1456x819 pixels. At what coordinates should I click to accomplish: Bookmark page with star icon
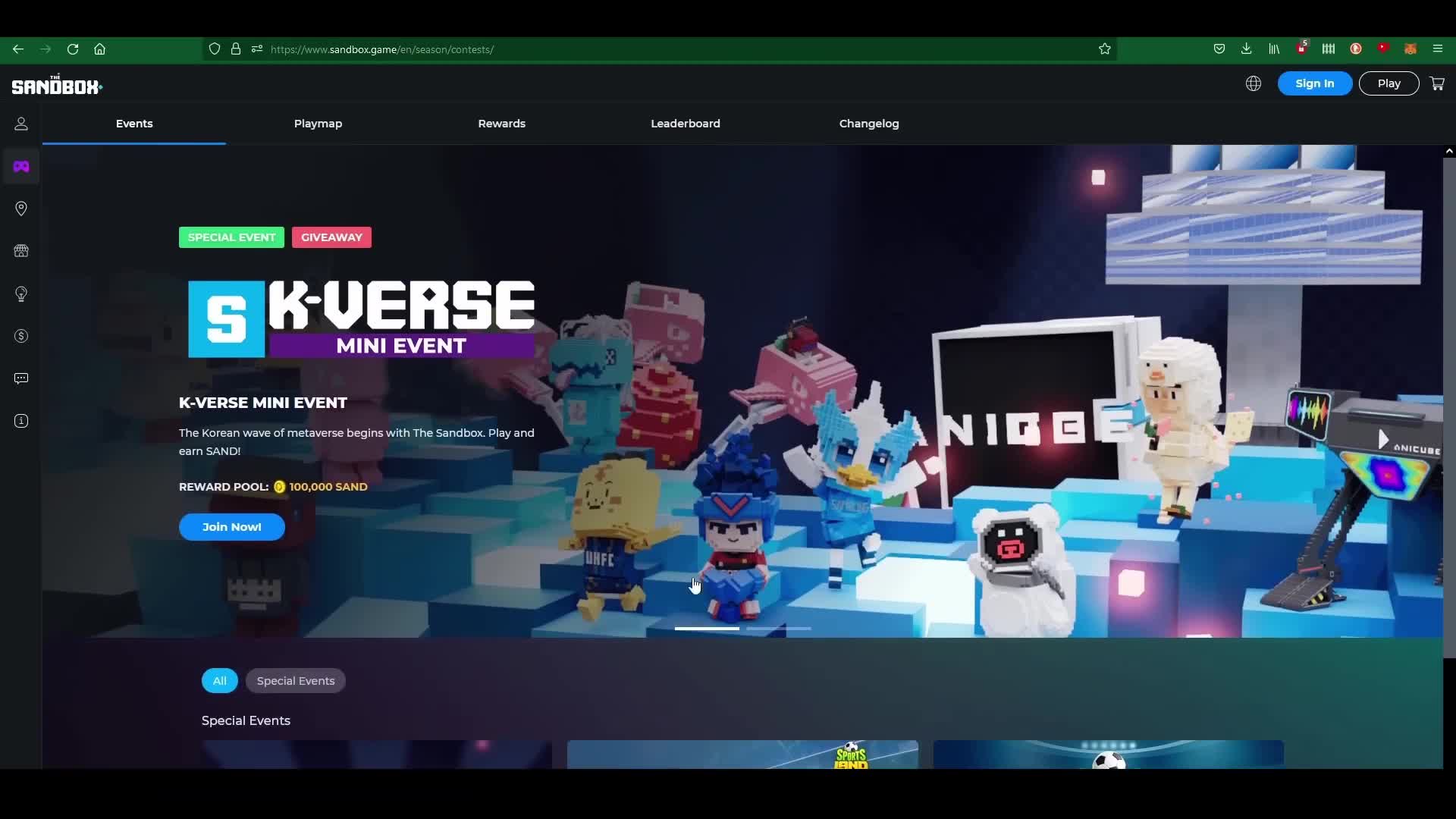click(x=1105, y=49)
